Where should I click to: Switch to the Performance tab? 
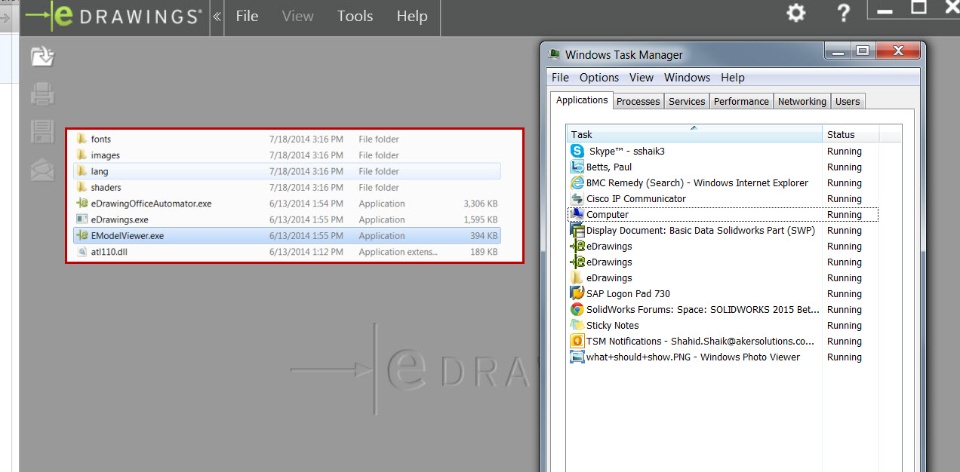pyautogui.click(x=741, y=102)
